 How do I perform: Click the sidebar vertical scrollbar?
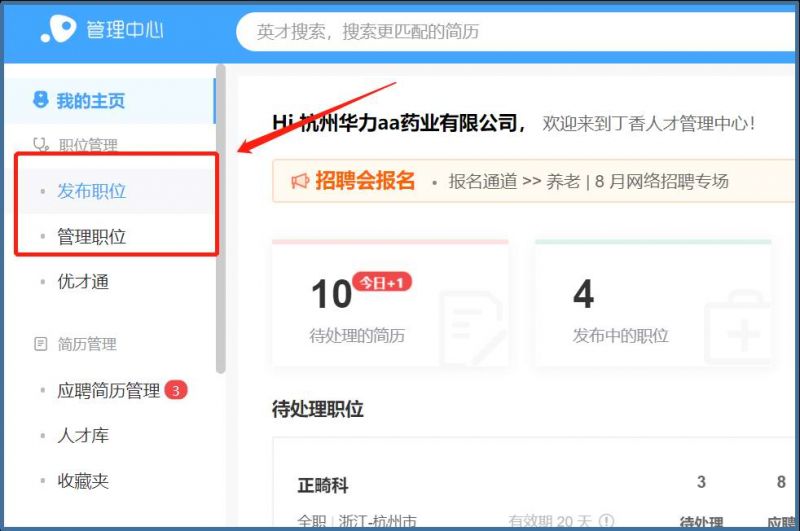click(x=220, y=219)
